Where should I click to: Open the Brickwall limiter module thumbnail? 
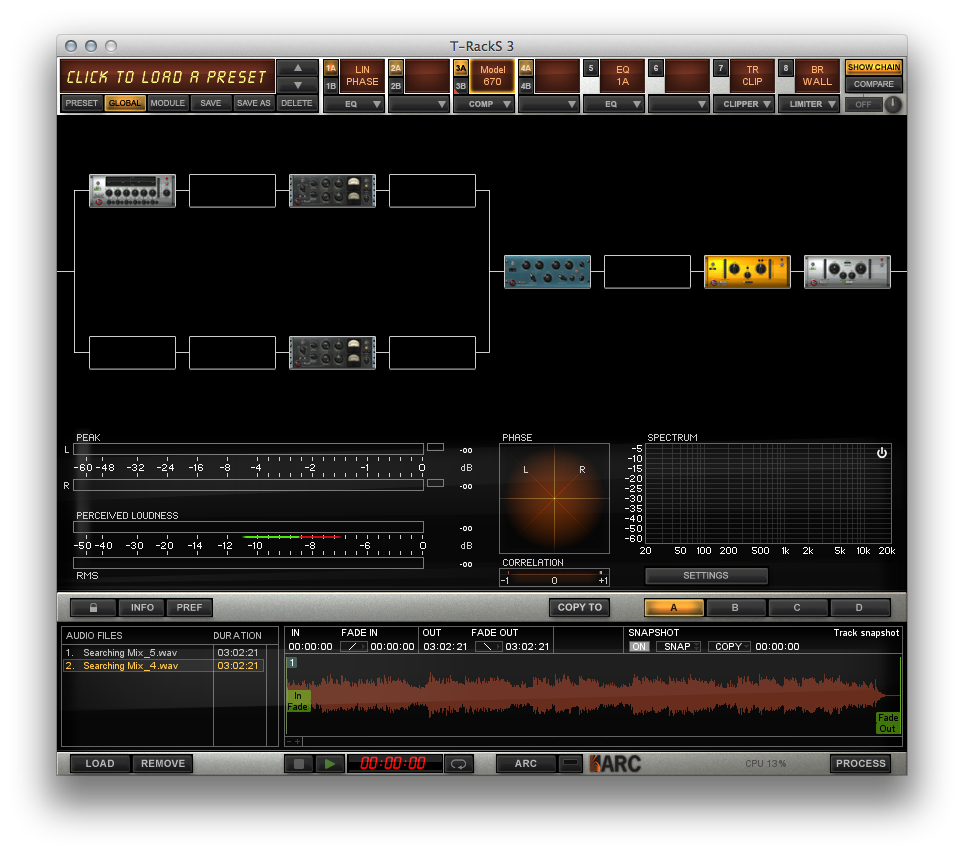[x=847, y=272]
